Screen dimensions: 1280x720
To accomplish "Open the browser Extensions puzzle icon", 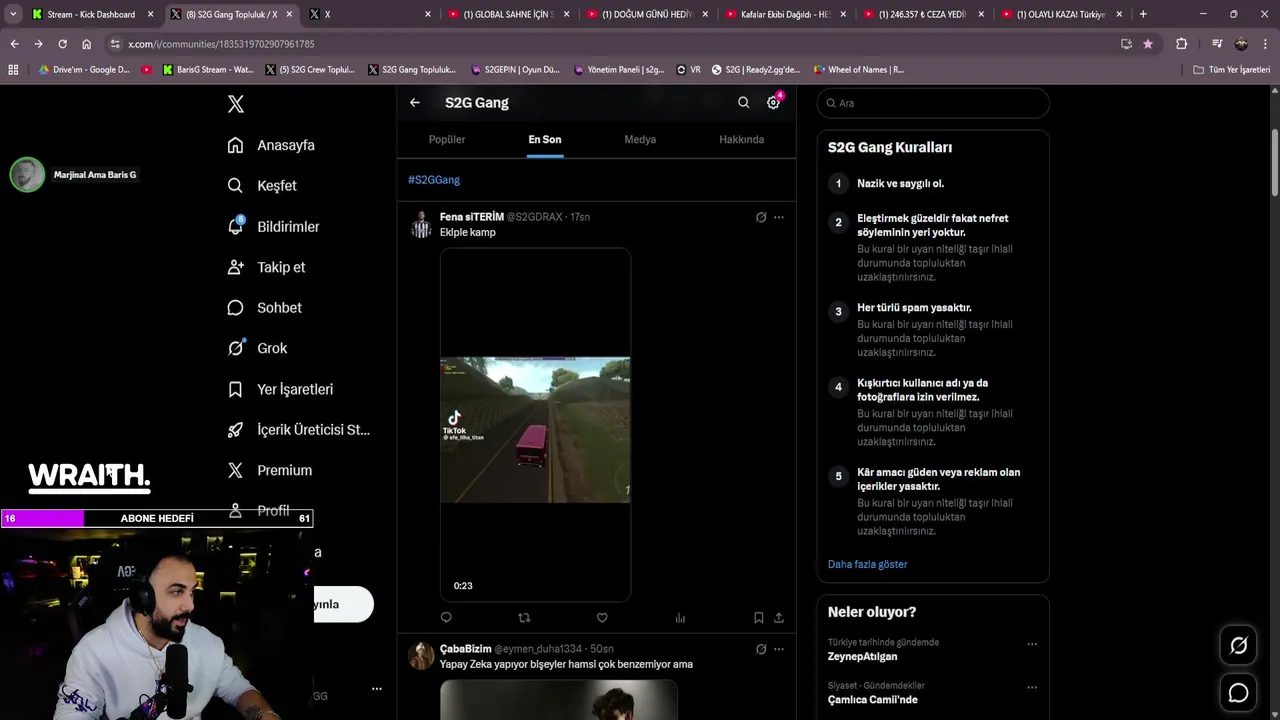I will pos(1181,44).
